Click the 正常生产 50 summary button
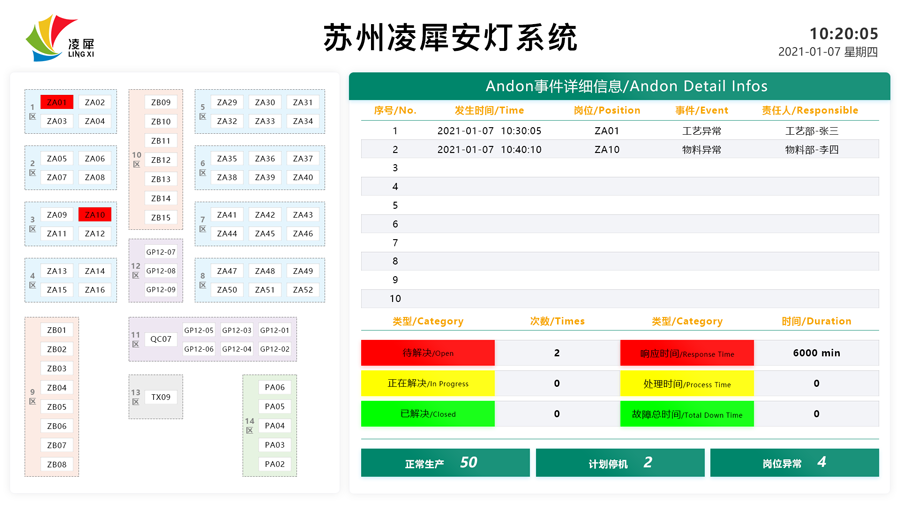Viewport: 900px width, 506px height. click(445, 463)
